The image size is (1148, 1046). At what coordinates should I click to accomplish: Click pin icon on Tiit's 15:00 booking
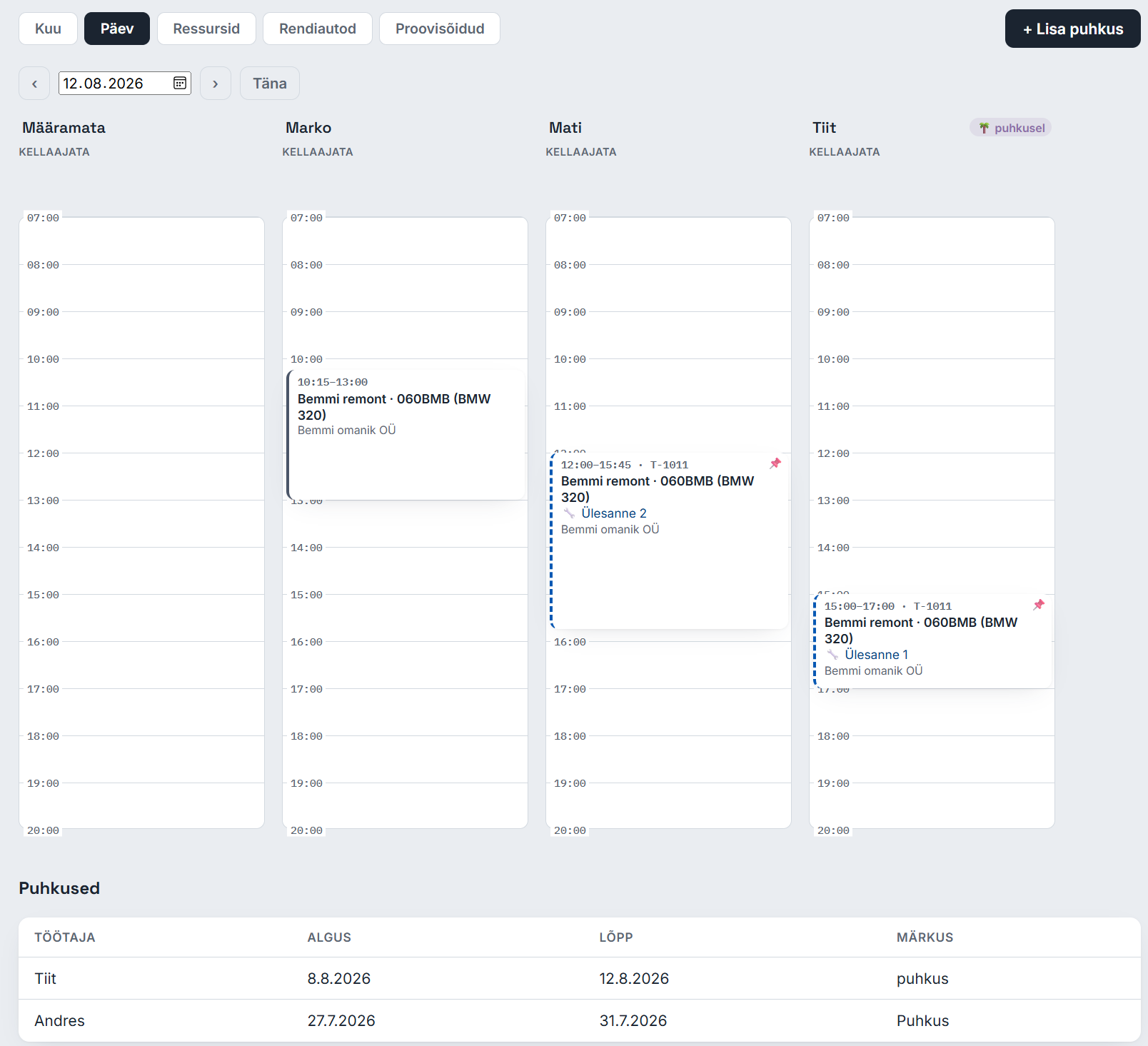pyautogui.click(x=1039, y=605)
